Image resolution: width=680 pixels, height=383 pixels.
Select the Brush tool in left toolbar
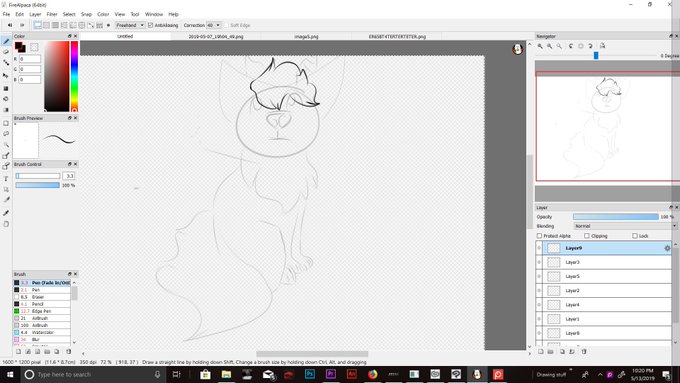tap(6, 41)
